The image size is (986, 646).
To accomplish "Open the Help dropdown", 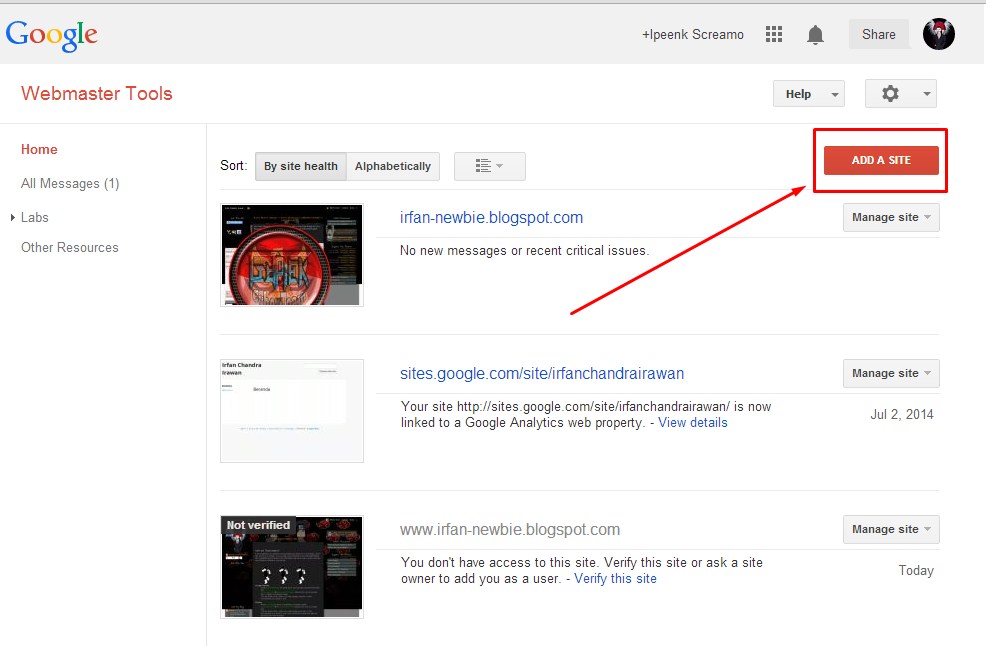I will coord(809,94).
